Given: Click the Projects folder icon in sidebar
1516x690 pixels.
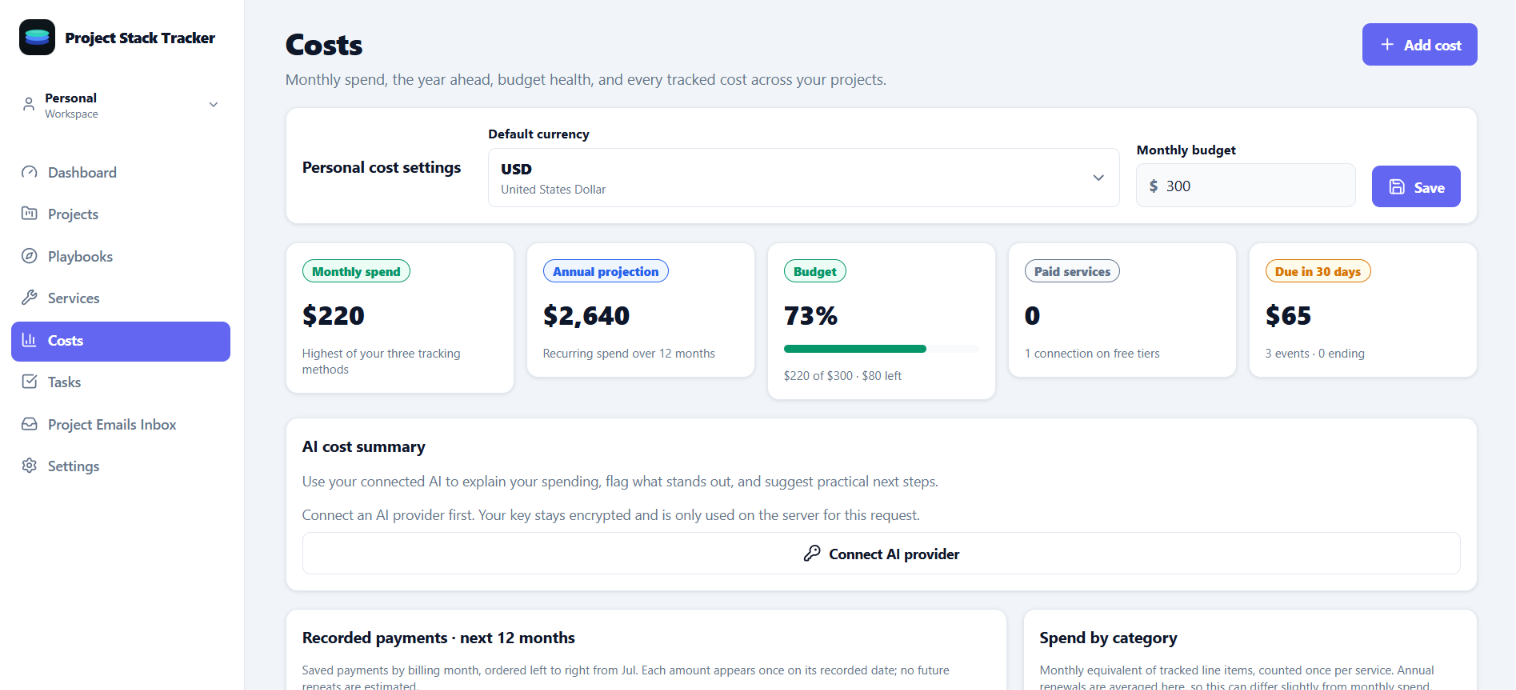Looking at the screenshot, I should coord(29,214).
